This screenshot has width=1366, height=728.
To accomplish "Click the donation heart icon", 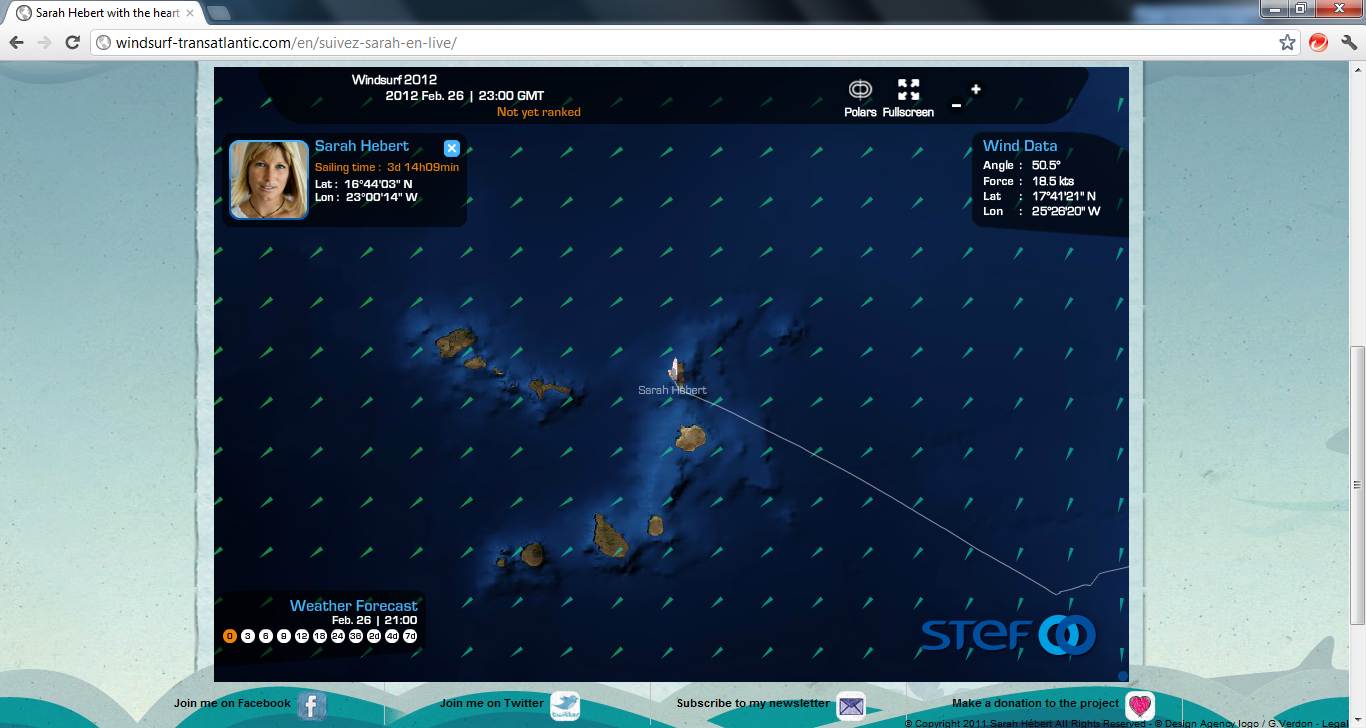I will (x=1139, y=706).
